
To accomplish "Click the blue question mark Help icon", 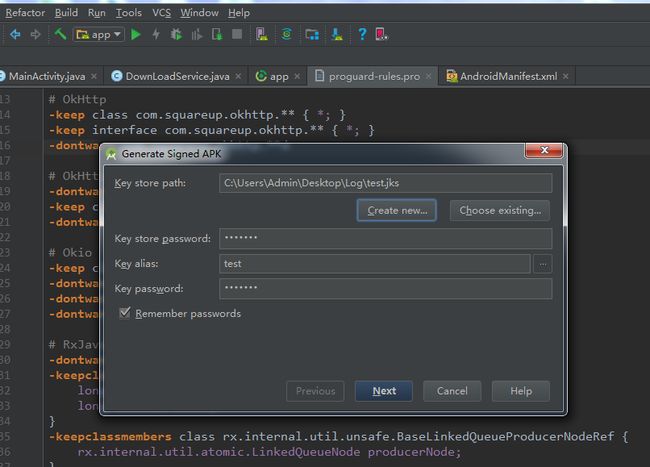I will (x=362, y=34).
